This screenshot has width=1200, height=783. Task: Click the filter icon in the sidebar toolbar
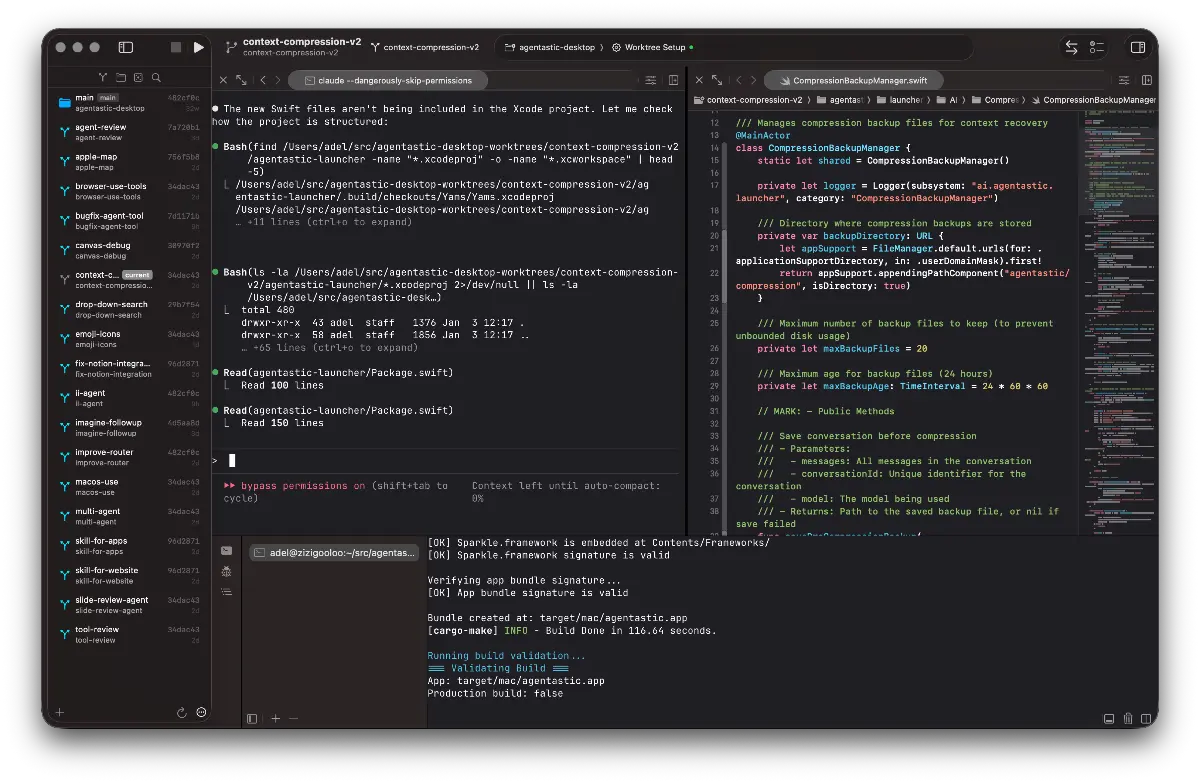pos(103,77)
